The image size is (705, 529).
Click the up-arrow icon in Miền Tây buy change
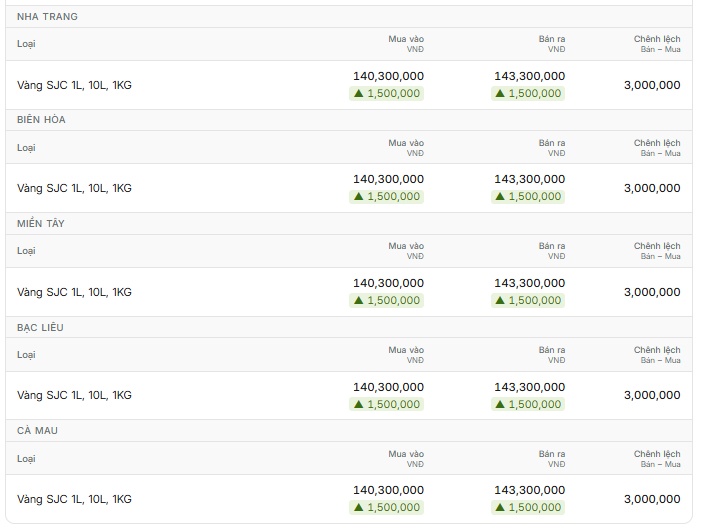358,300
